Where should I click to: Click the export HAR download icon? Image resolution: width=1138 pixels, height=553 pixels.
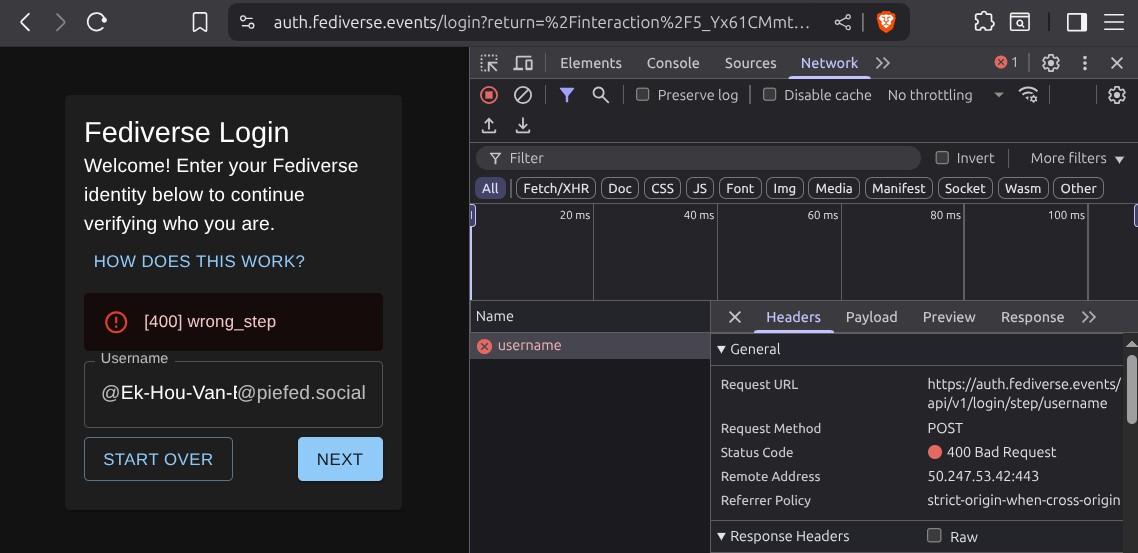tap(523, 126)
